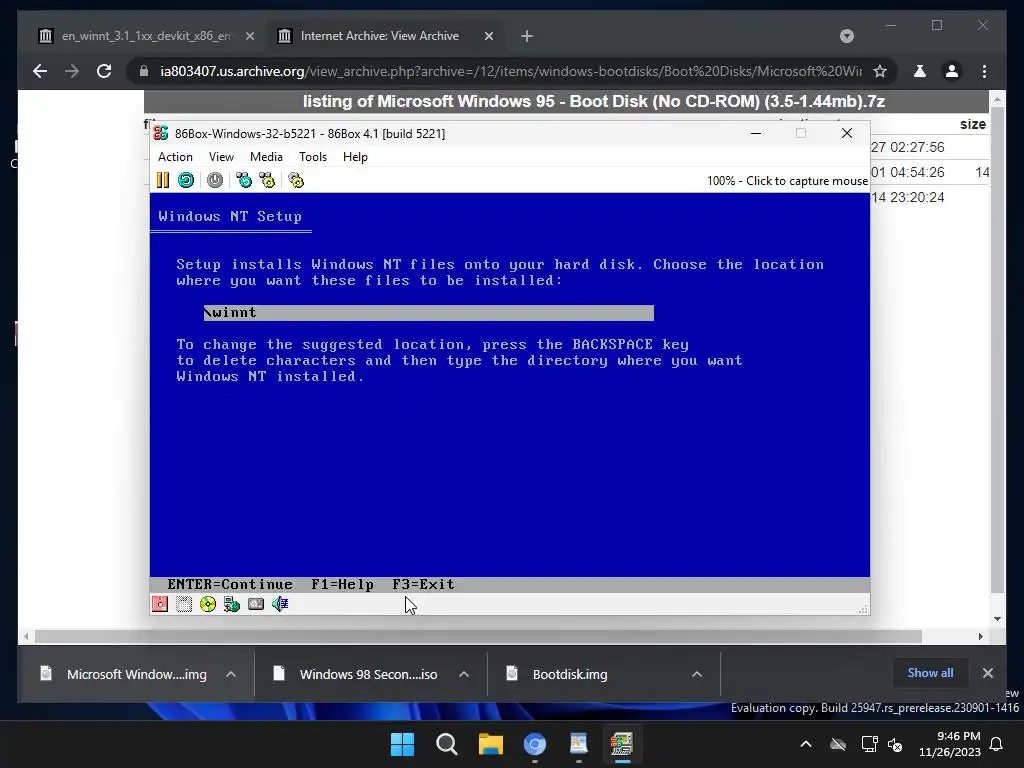
Task: Open Chrome from taskbar
Action: tap(535, 744)
